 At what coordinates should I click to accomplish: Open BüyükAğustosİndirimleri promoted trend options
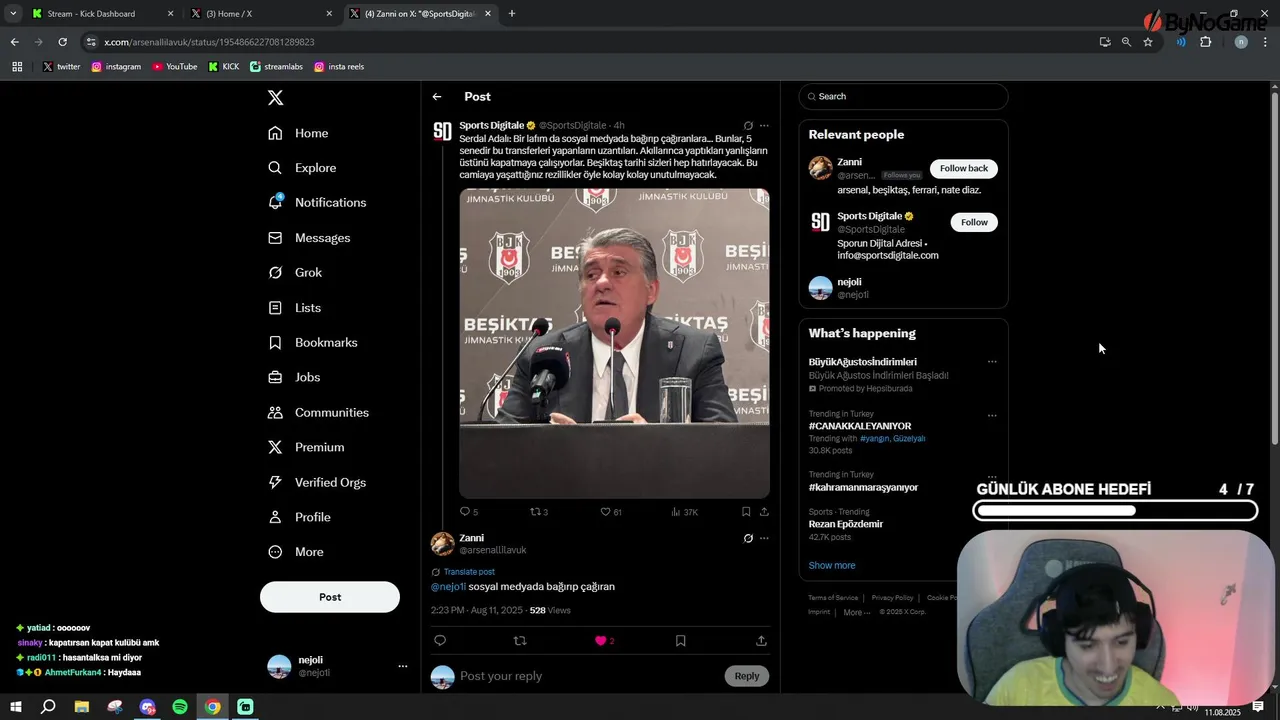tap(992, 362)
